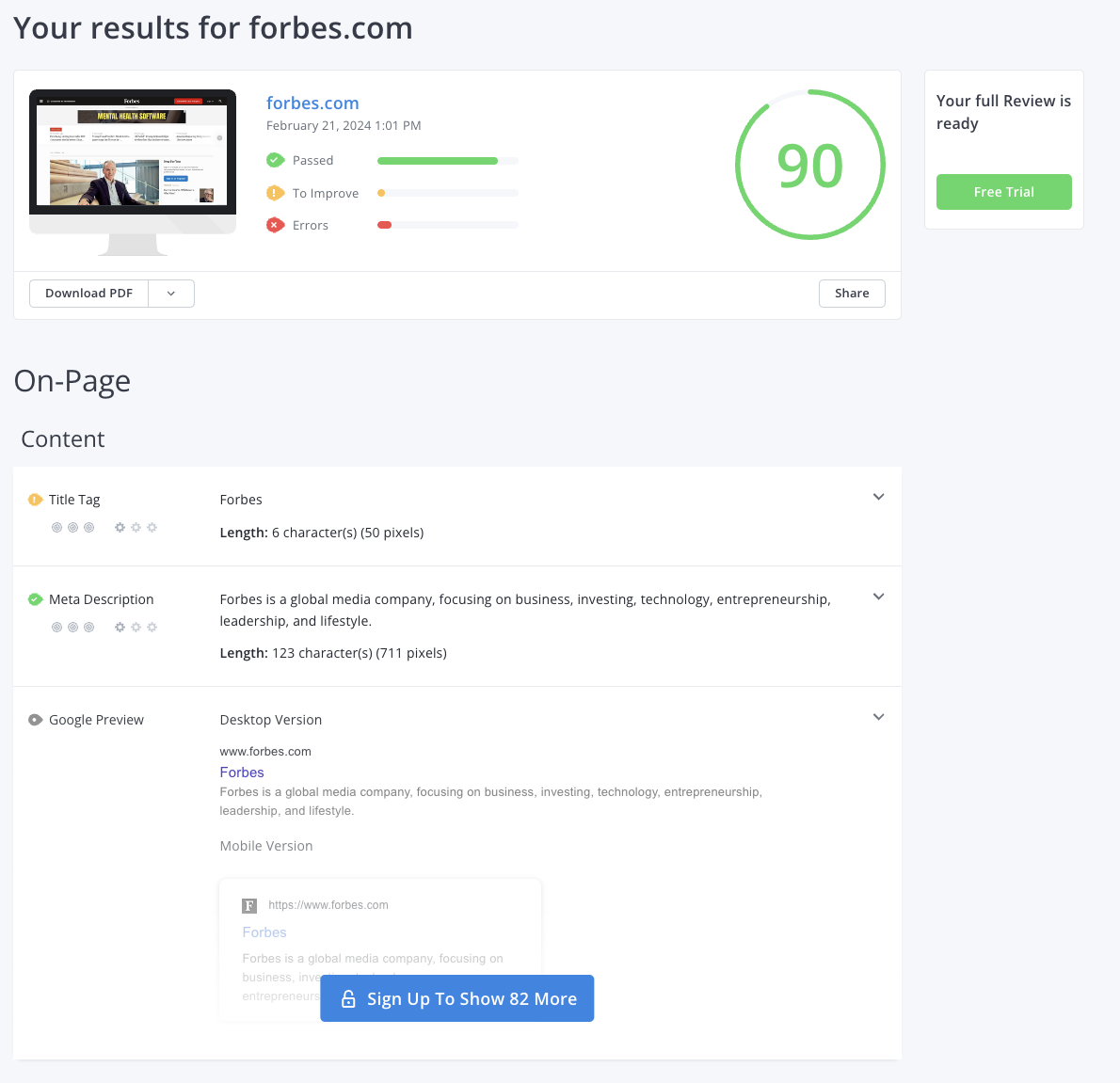1120x1083 pixels.
Task: Click the Meta Description difficulty gear icons
Action: (x=136, y=628)
